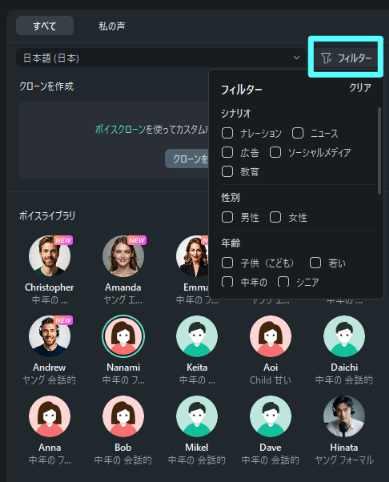Viewport: 389px width, 482px height.
Task: Click クリア to reset filters
Action: pos(360,88)
